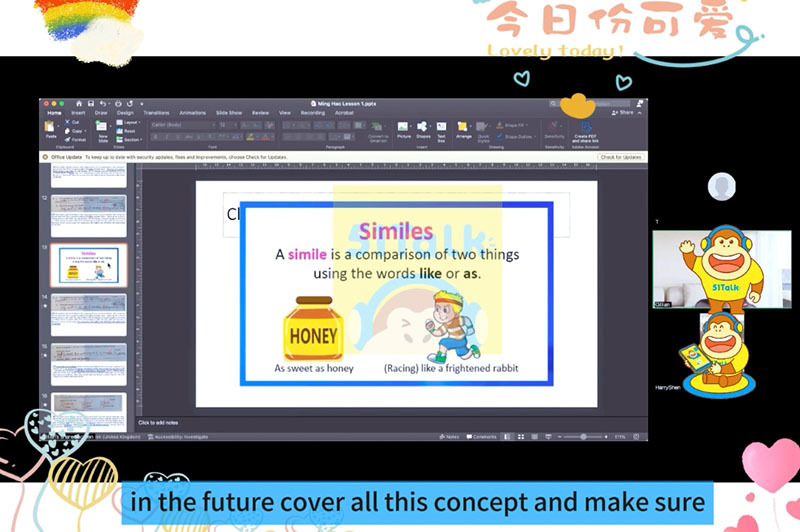Insert a Text Box
The width and height of the screenshot is (800, 532).
tap(441, 131)
